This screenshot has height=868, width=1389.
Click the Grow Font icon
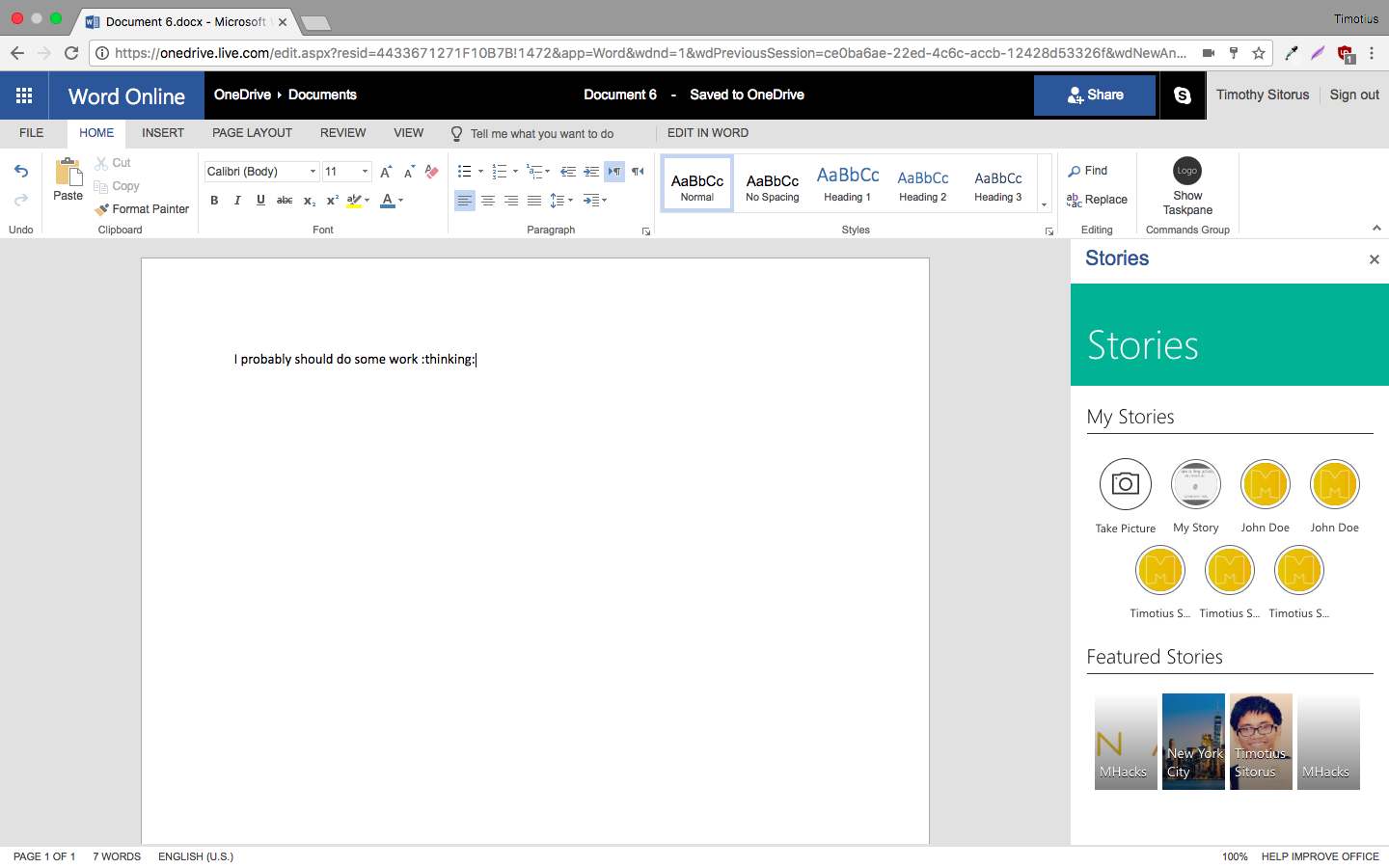click(386, 172)
